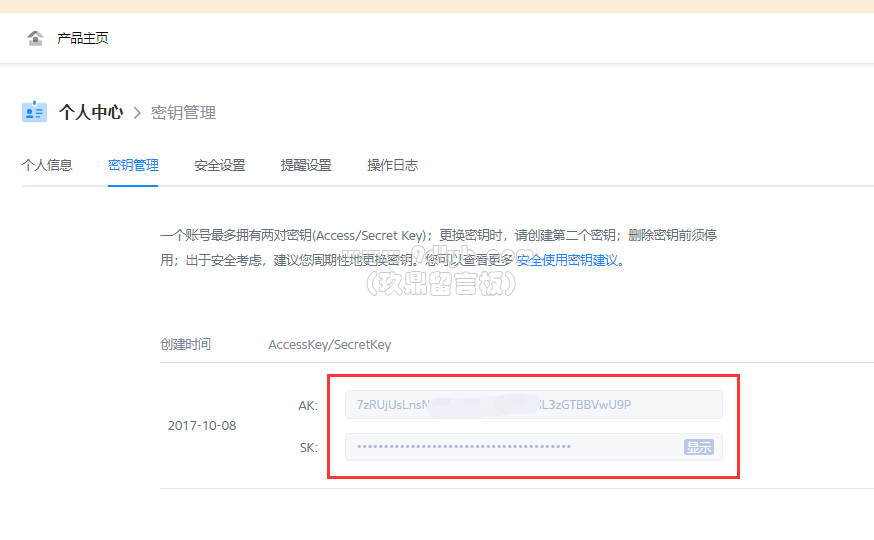Switch to the 个人信息 tab

point(47,166)
